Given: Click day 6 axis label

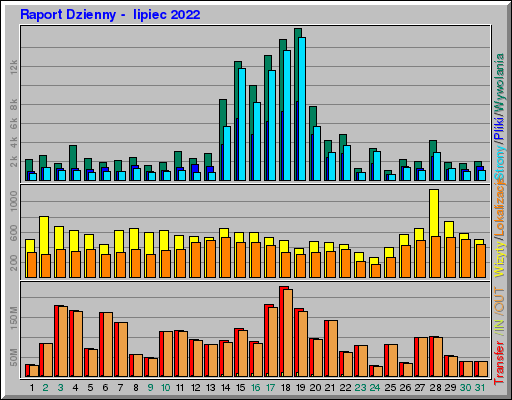Looking at the screenshot, I should [105, 388].
